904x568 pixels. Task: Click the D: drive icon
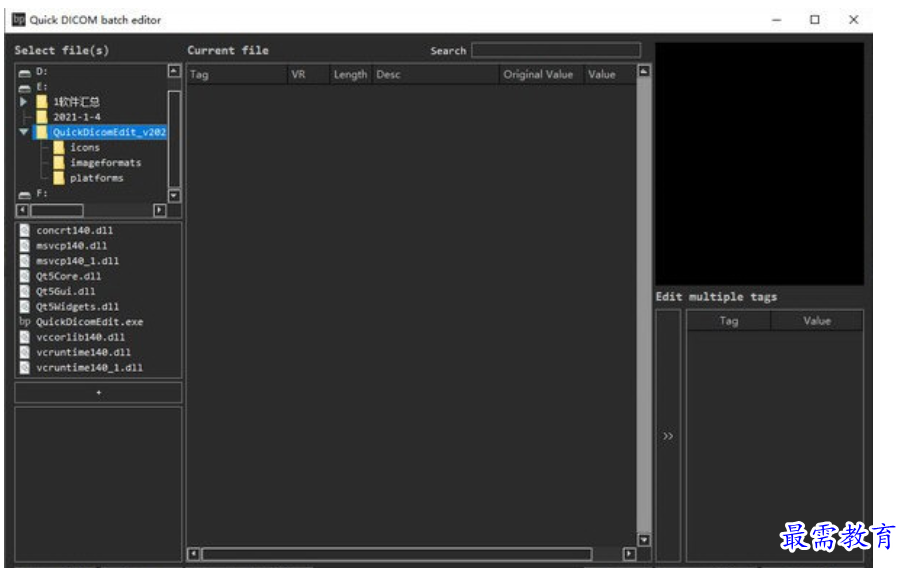25,71
